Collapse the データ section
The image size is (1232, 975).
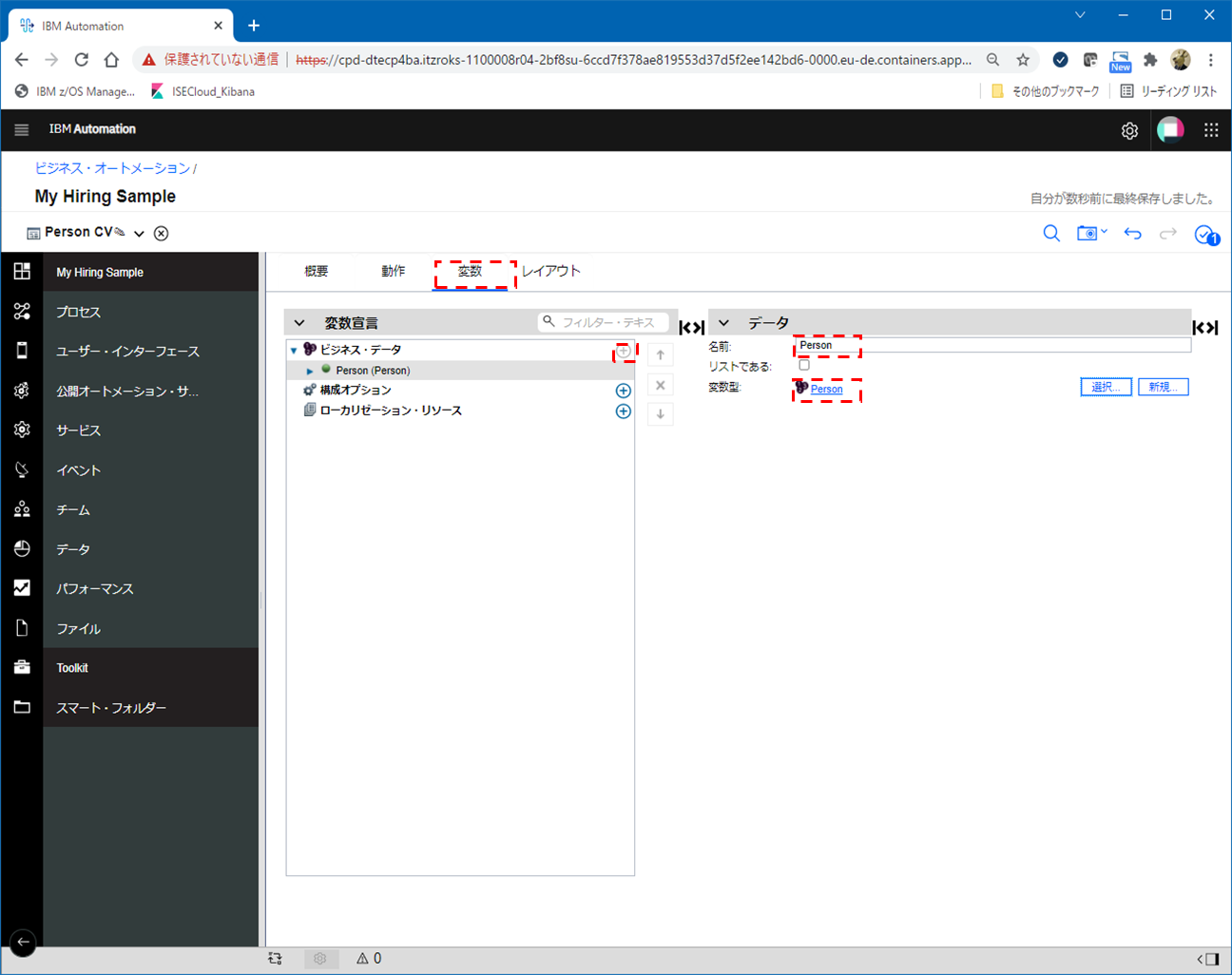[x=723, y=323]
